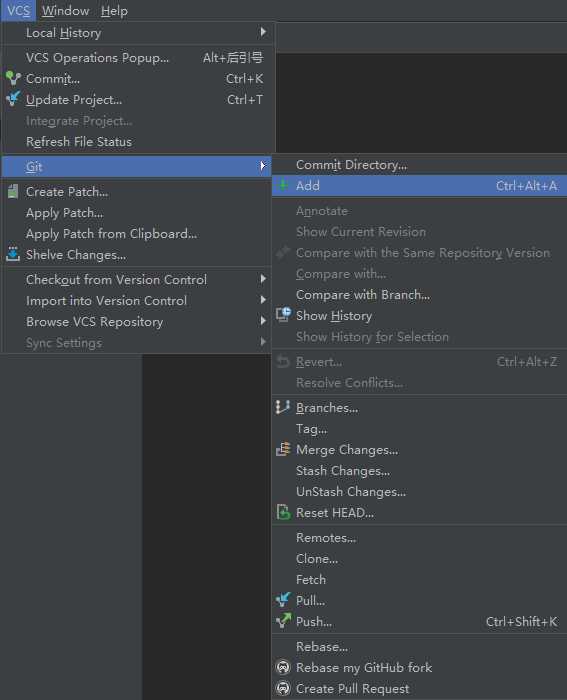The image size is (567, 700).
Task: Click the Merge Changes icon
Action: (x=283, y=449)
